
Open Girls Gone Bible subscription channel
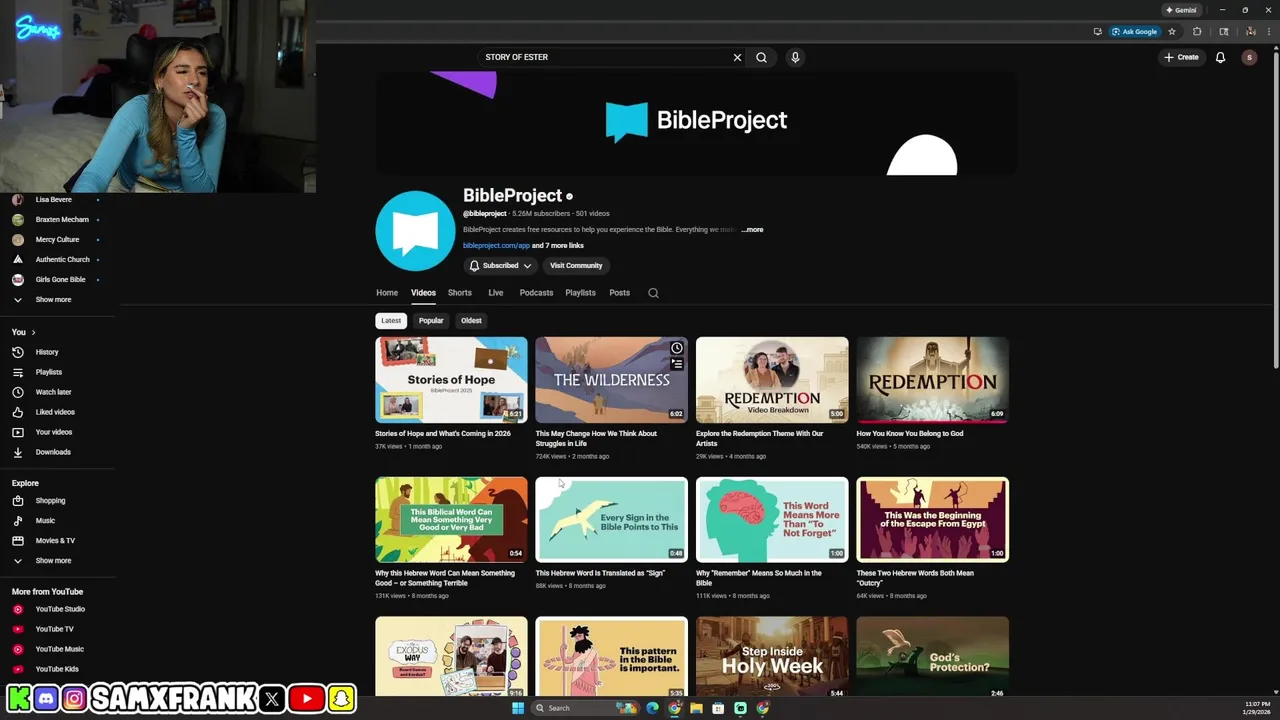pyautogui.click(x=60, y=279)
